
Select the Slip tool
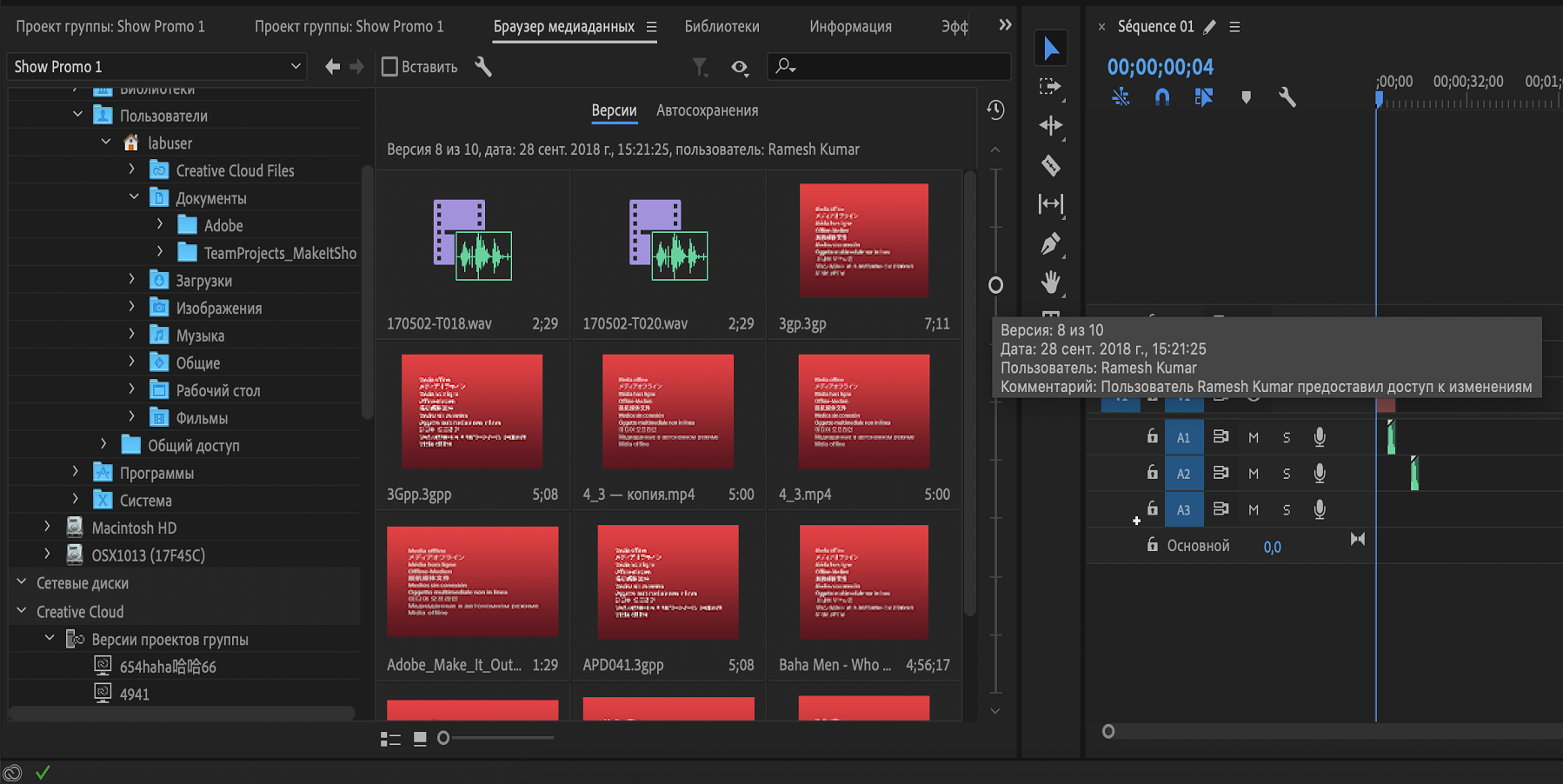(x=1051, y=204)
